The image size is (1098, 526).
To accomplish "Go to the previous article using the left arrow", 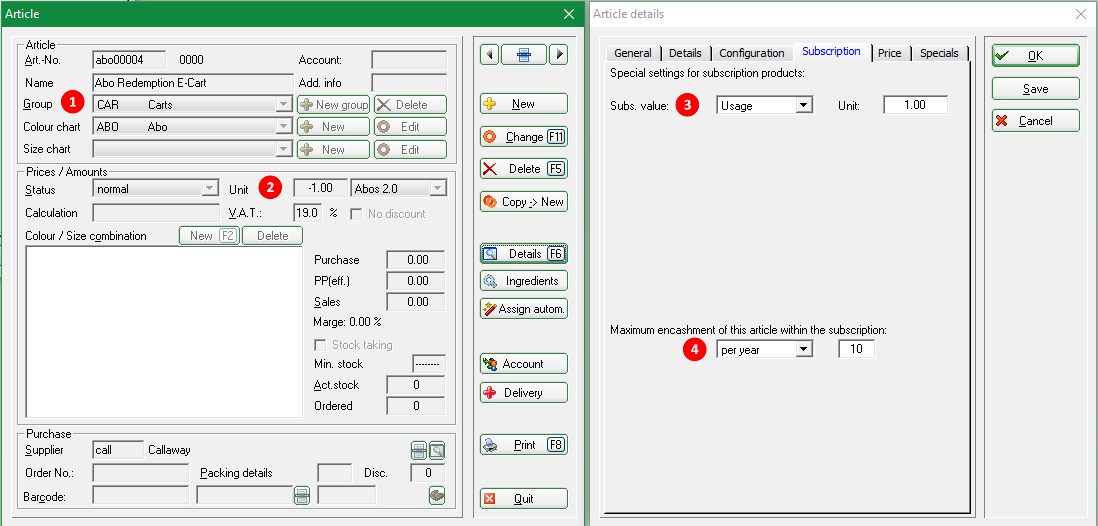I will (490, 55).
